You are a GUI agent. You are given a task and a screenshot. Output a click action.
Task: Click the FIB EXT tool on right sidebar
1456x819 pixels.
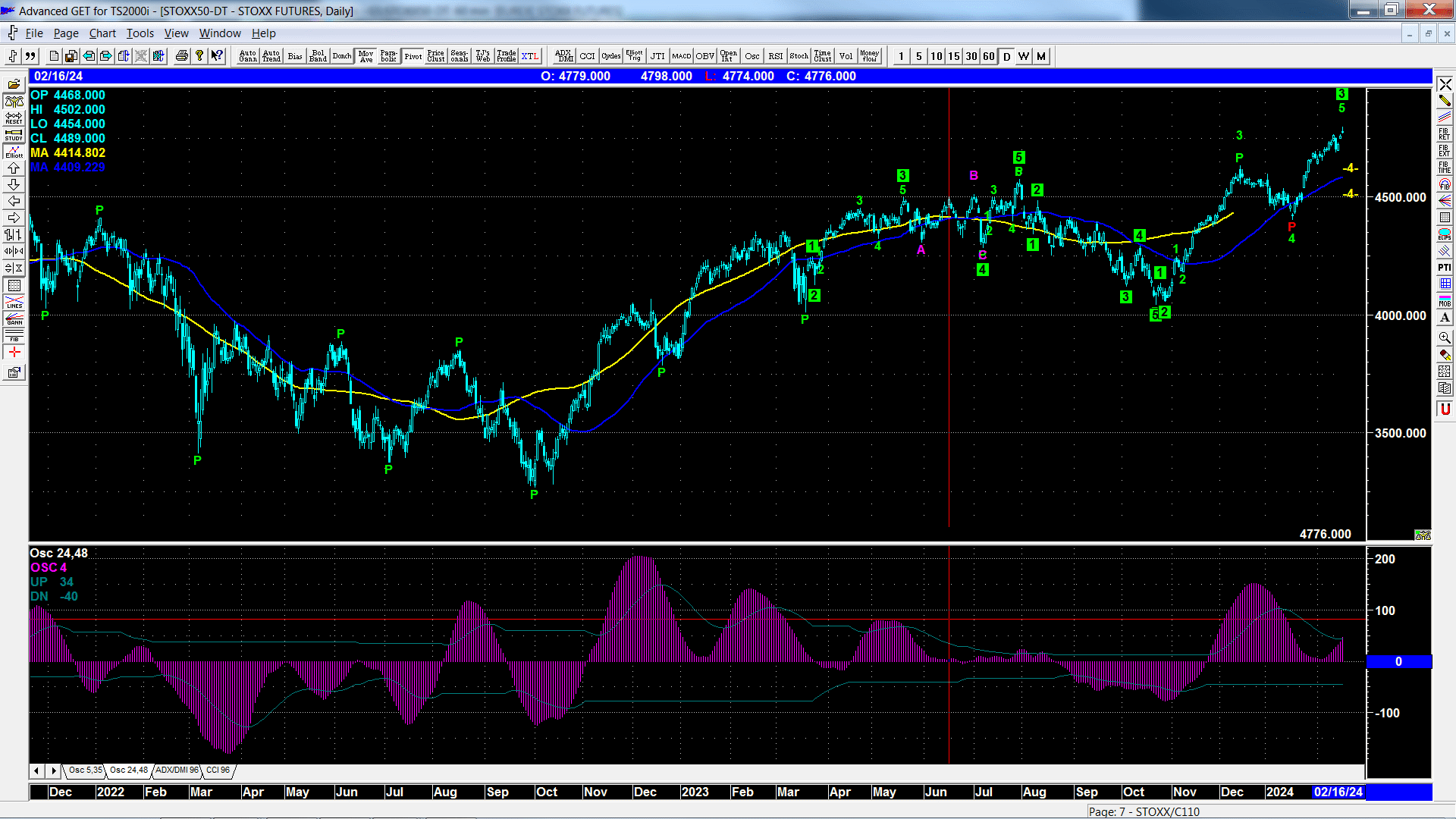coord(1445,151)
